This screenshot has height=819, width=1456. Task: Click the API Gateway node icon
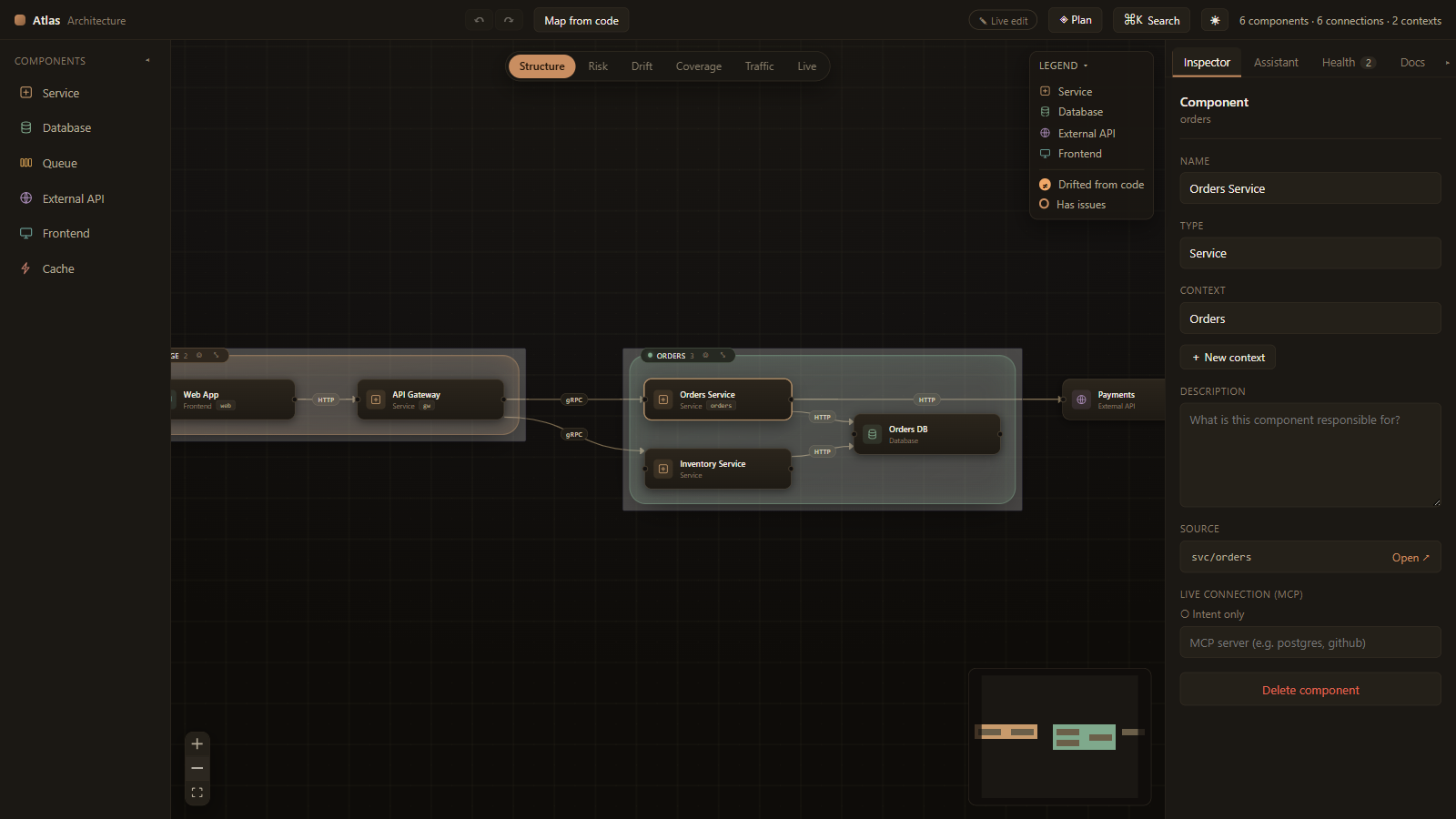coord(376,399)
